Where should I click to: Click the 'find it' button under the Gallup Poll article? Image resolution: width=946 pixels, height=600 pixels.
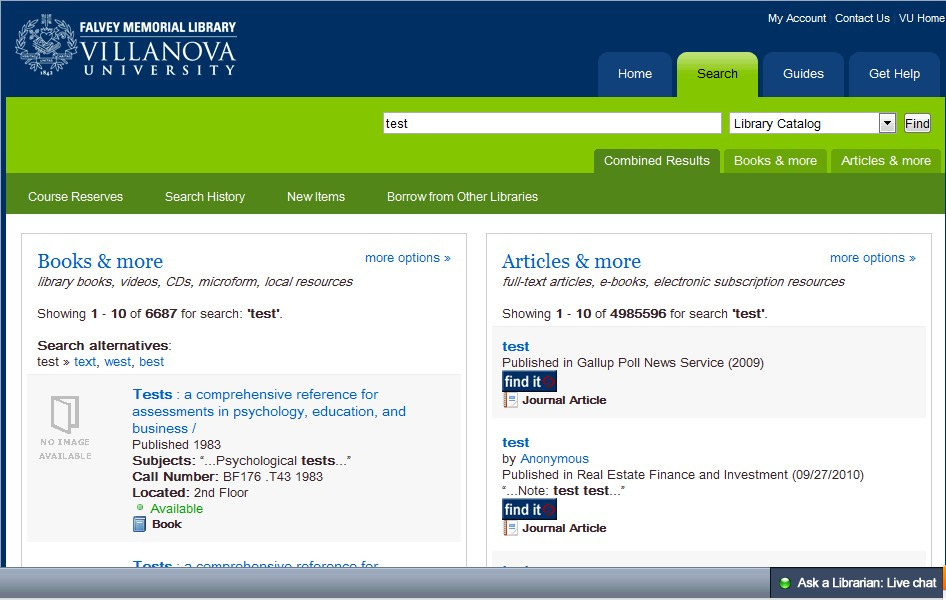529,381
